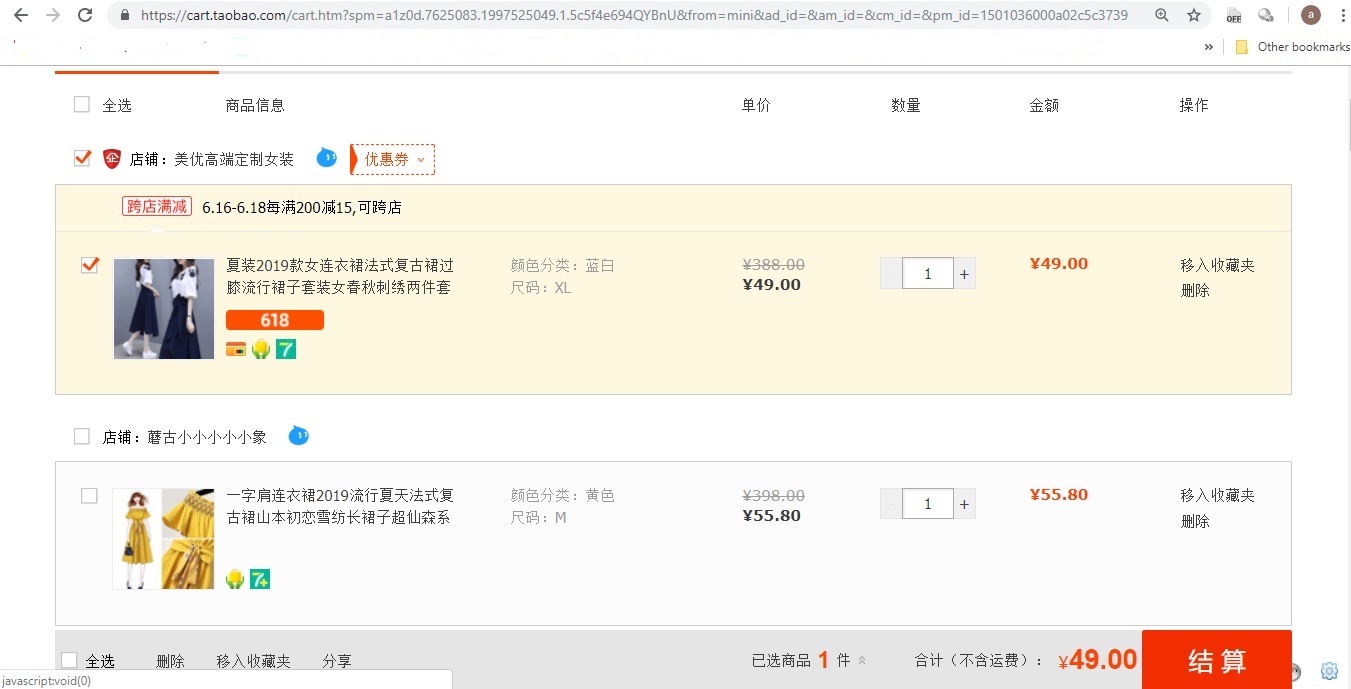This screenshot has height=689, width=1351.
Task: Click the browser reload icon
Action: click(x=85, y=15)
